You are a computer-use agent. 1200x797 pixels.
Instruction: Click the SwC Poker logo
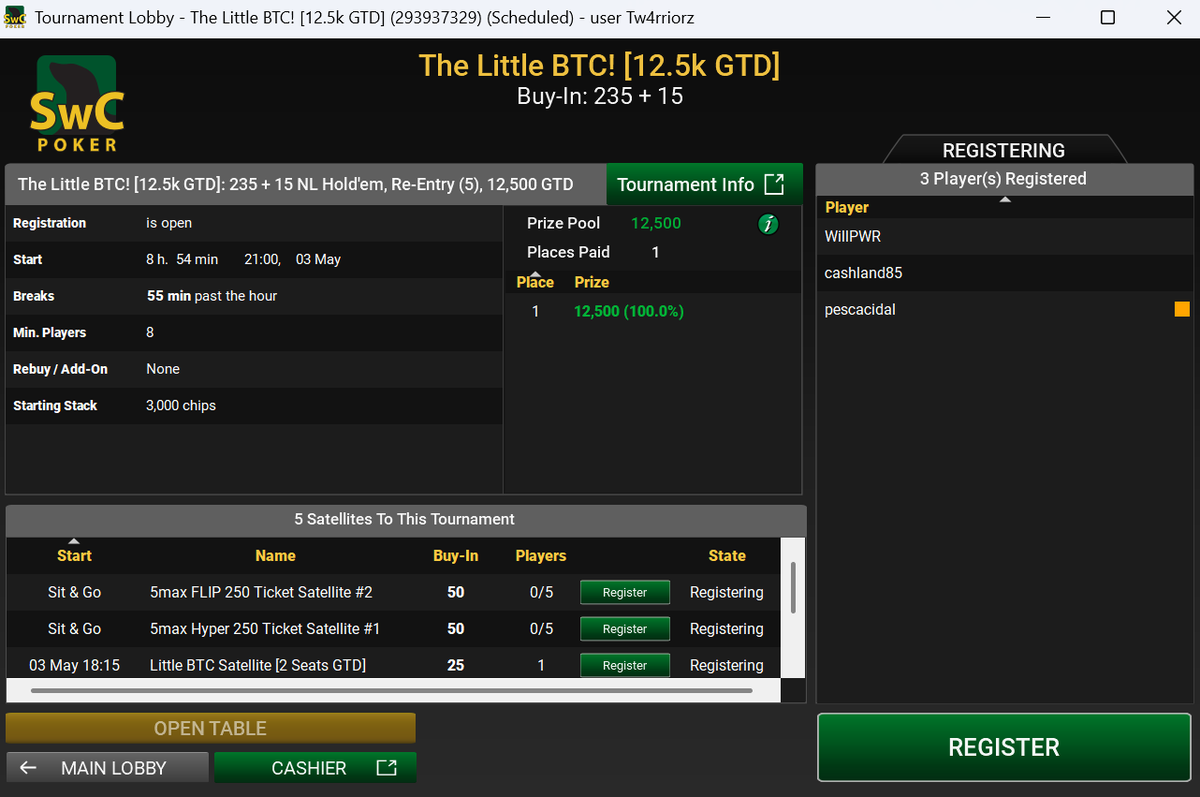(77, 104)
